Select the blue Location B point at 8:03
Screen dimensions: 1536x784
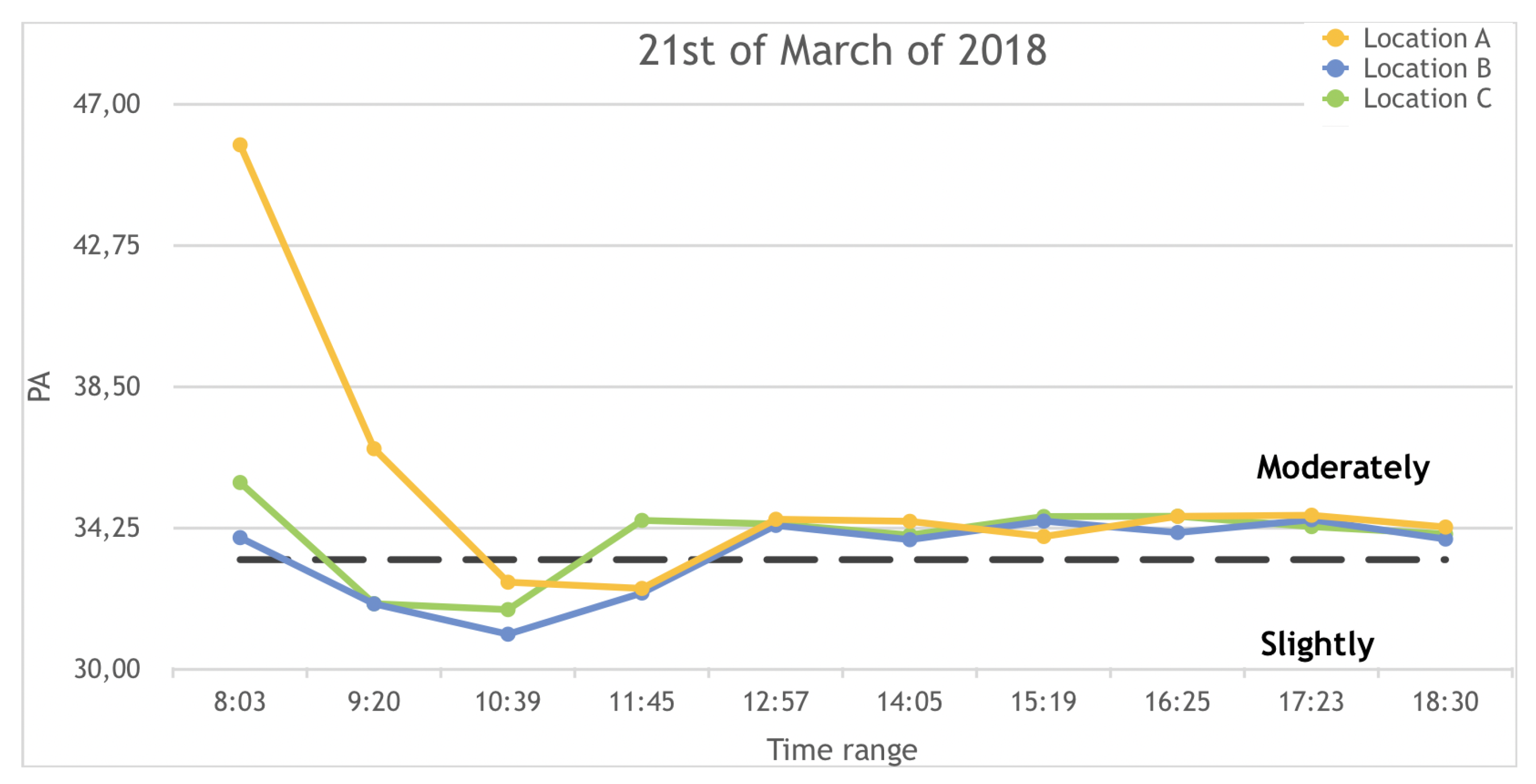[x=241, y=538]
